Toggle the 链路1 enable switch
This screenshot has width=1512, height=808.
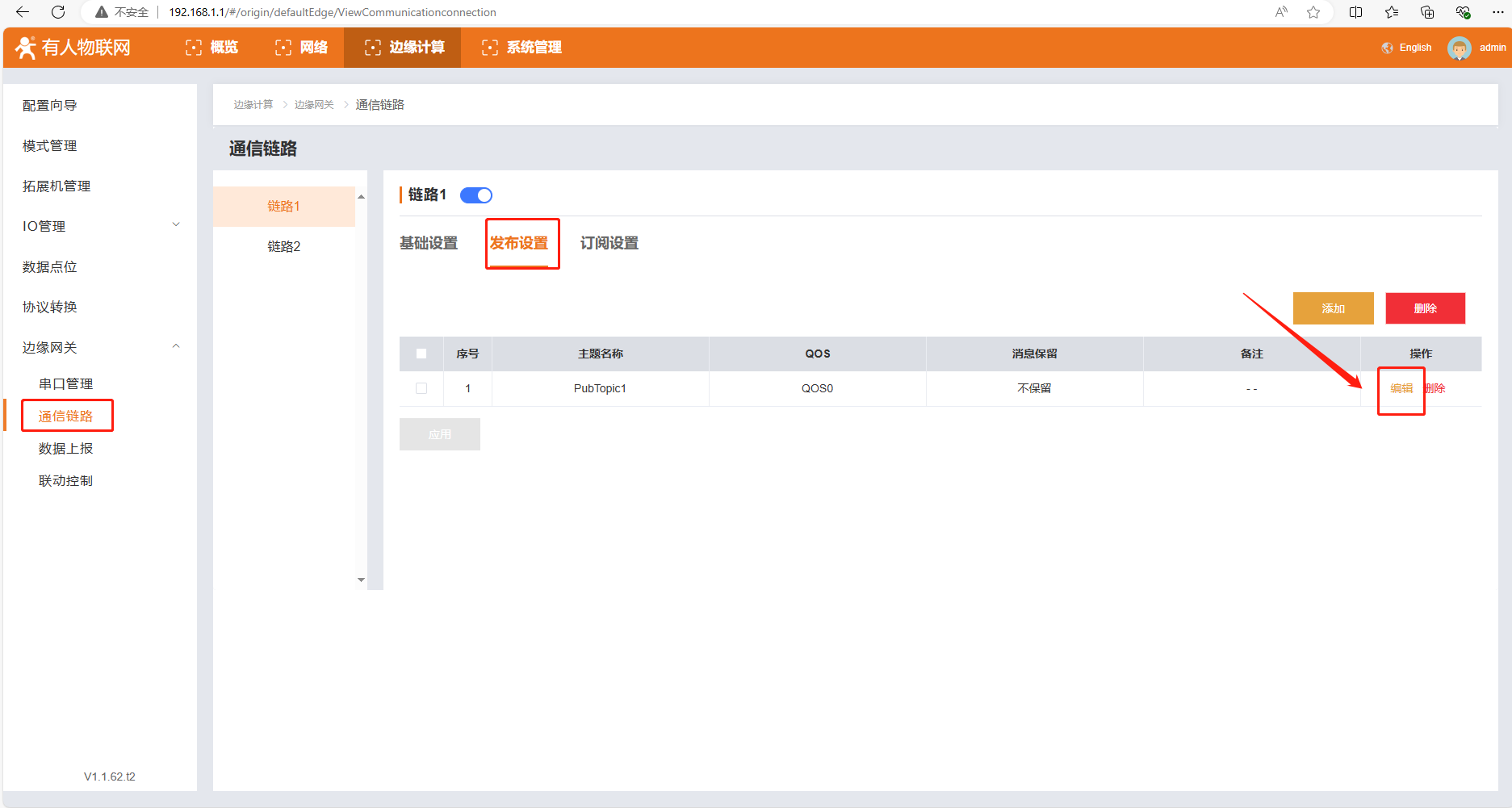point(476,195)
